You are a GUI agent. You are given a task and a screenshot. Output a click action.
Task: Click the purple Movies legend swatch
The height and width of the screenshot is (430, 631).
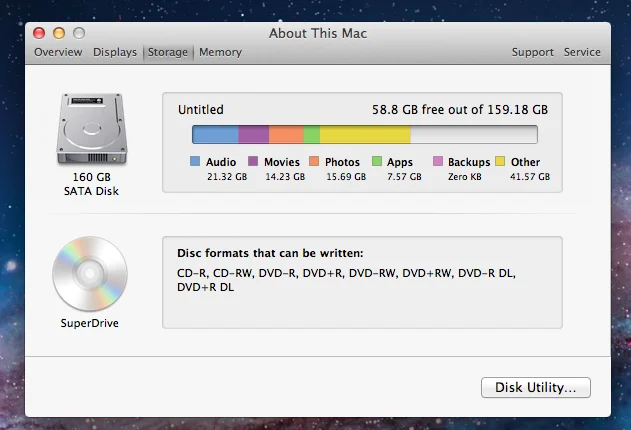coord(253,161)
